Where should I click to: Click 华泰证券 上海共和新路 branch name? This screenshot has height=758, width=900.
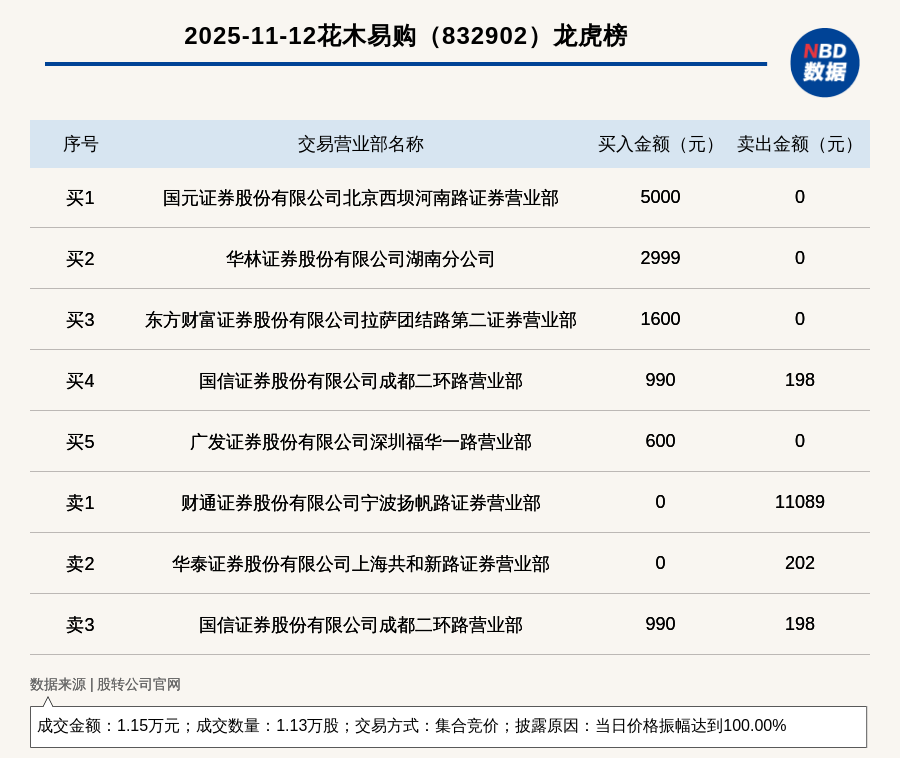click(360, 564)
